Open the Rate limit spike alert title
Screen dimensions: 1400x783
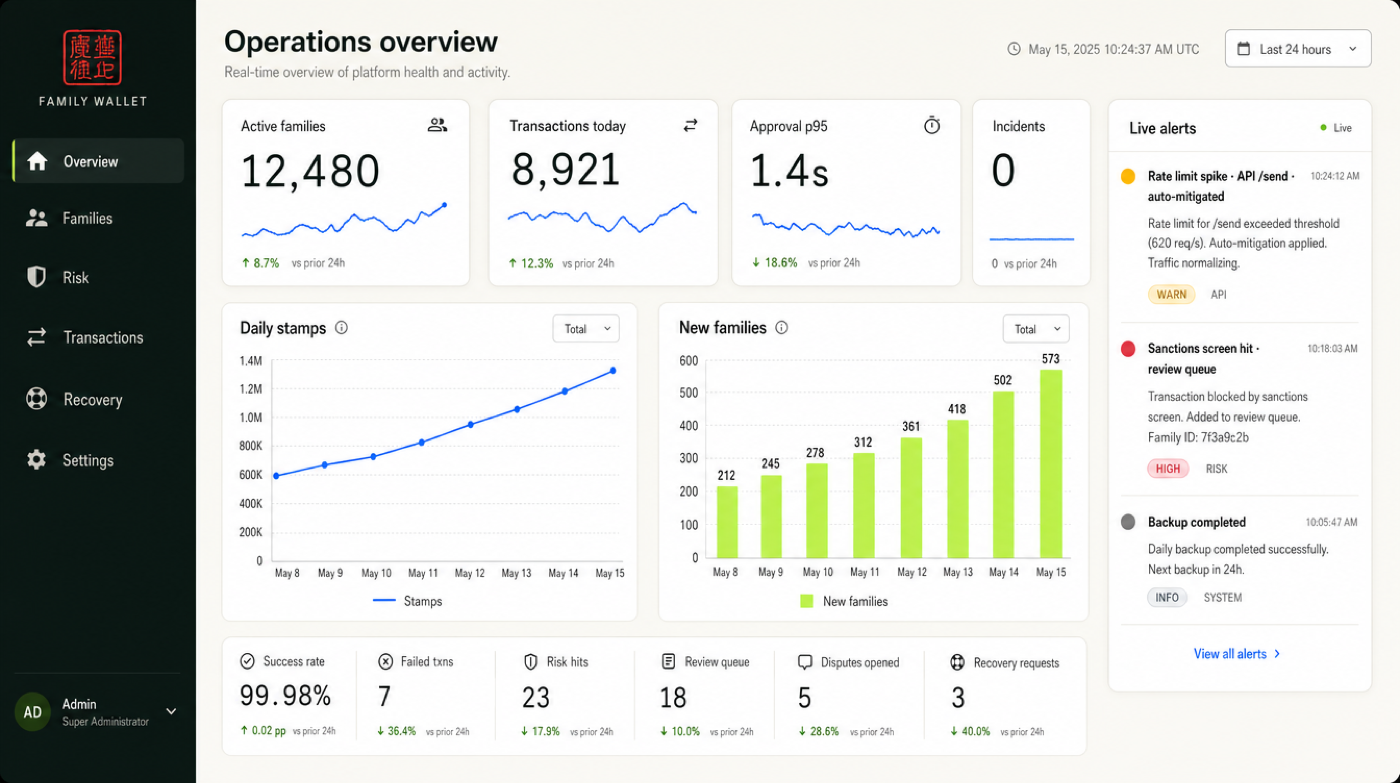pos(1222,186)
